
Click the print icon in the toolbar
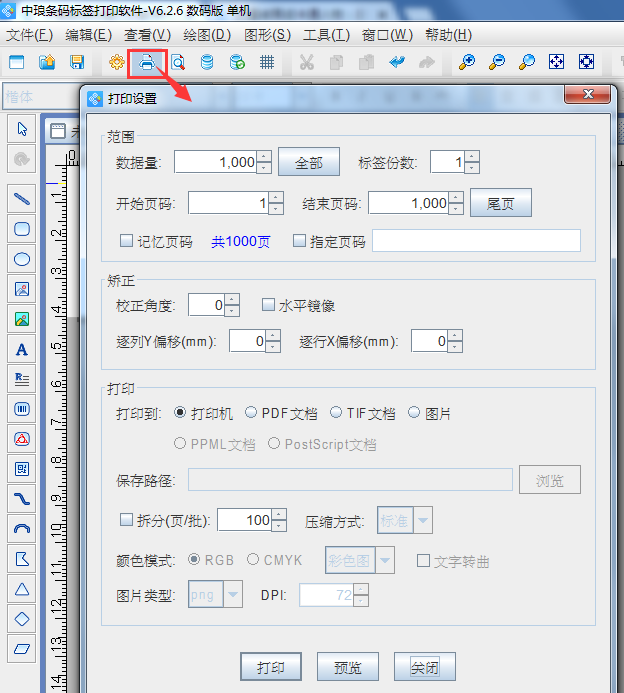click(146, 62)
